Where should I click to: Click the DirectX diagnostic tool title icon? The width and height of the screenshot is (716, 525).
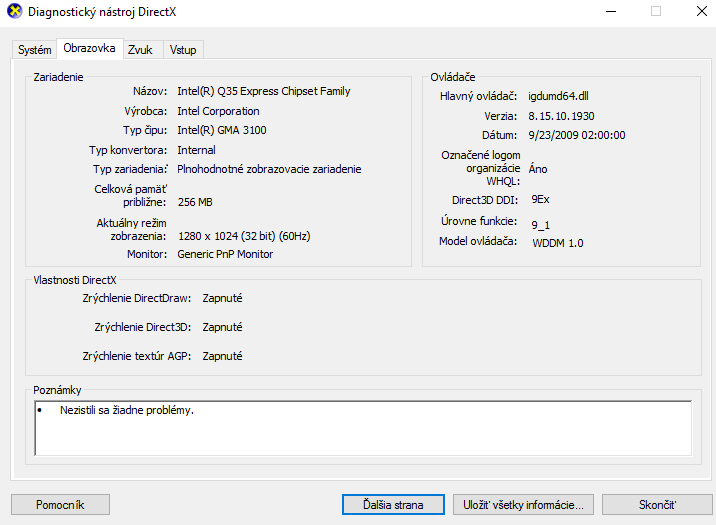click(15, 11)
